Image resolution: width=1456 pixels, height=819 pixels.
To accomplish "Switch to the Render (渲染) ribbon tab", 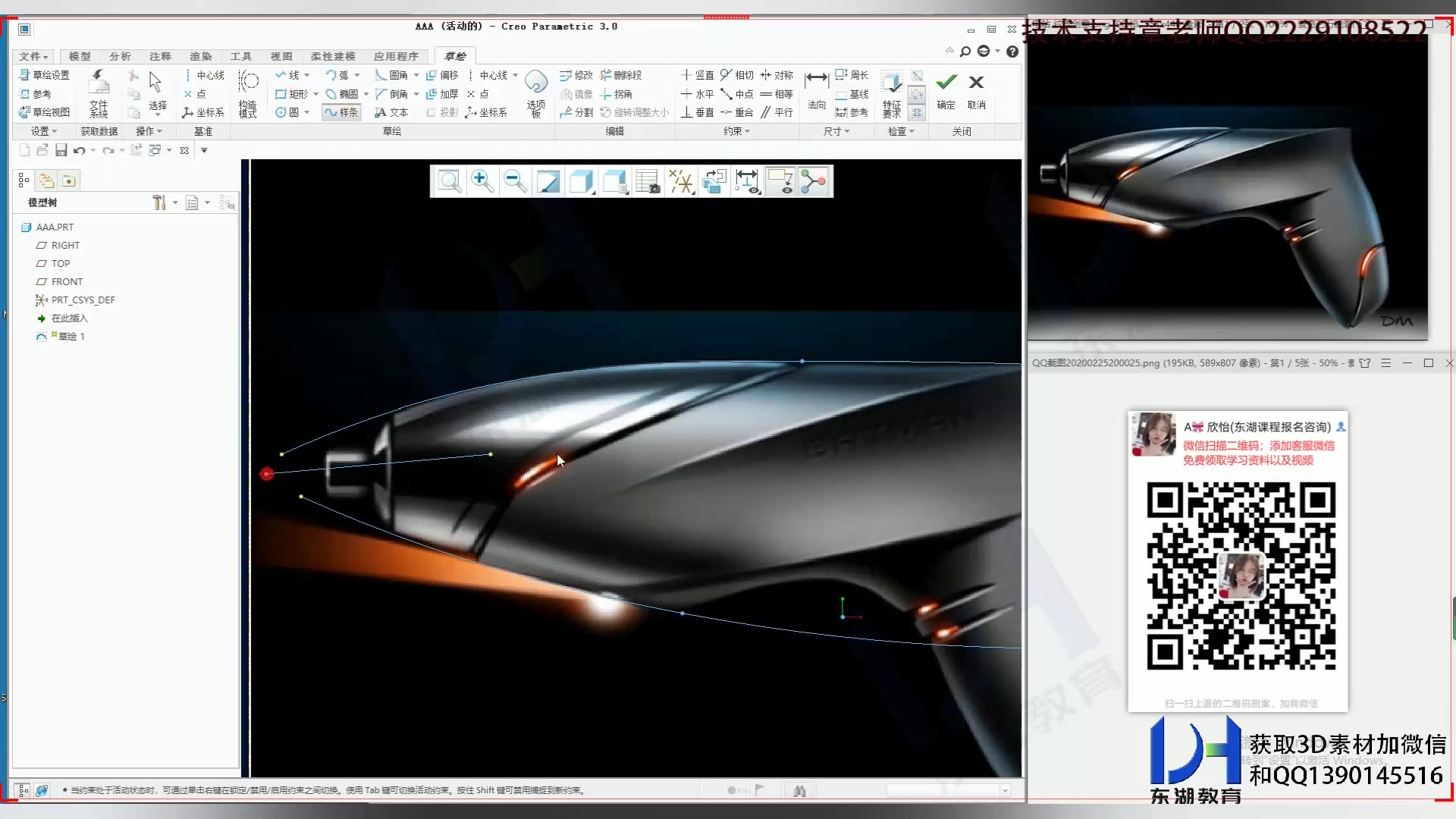I will 200,56.
